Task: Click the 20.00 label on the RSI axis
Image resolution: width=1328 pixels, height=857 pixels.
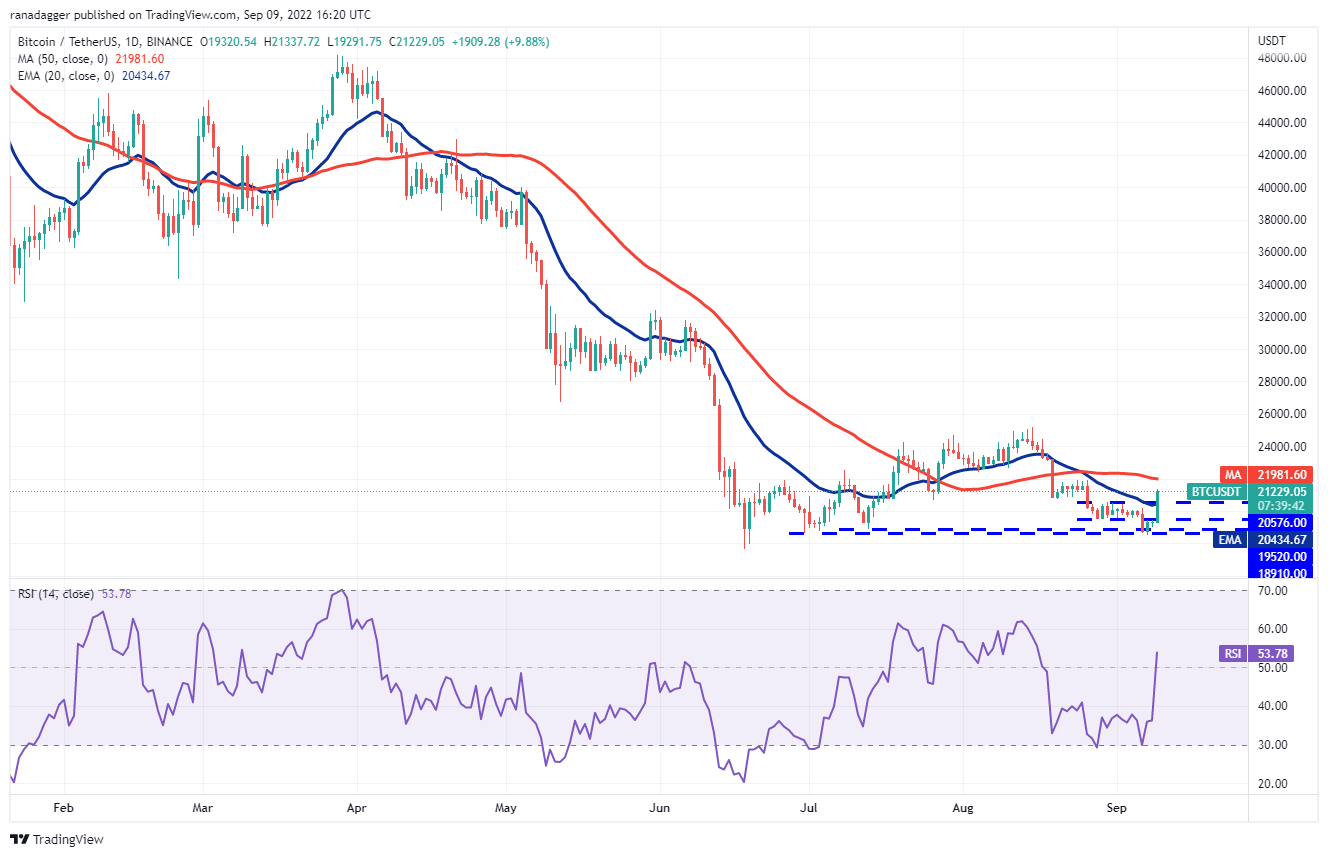Action: [1271, 784]
